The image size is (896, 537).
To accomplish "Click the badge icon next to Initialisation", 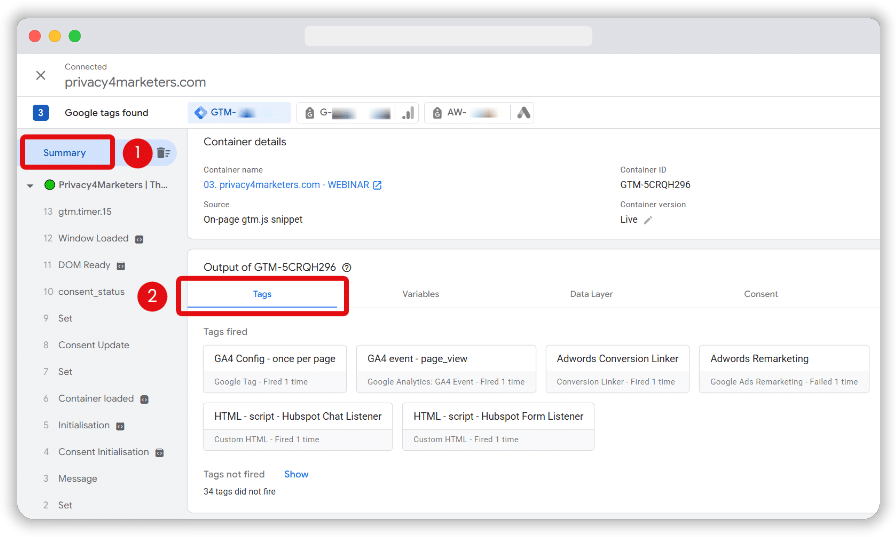I will tap(120, 426).
